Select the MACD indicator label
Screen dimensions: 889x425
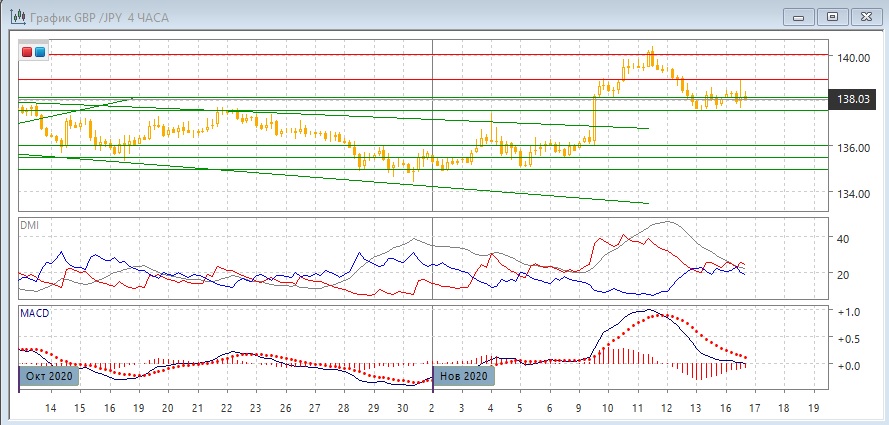coord(34,313)
